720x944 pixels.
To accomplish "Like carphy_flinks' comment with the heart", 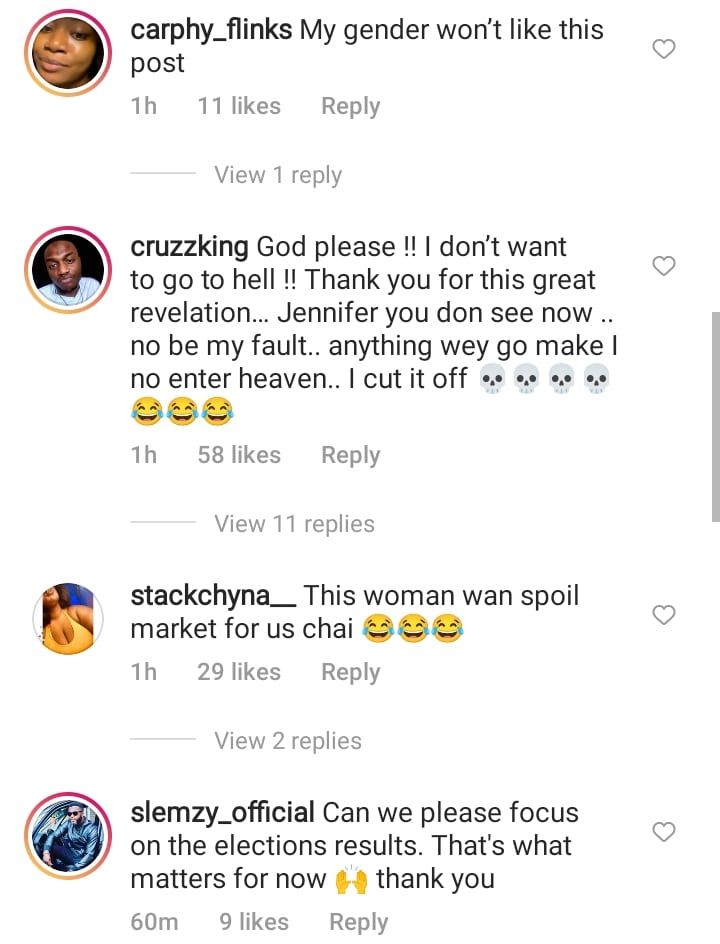I will [x=664, y=49].
